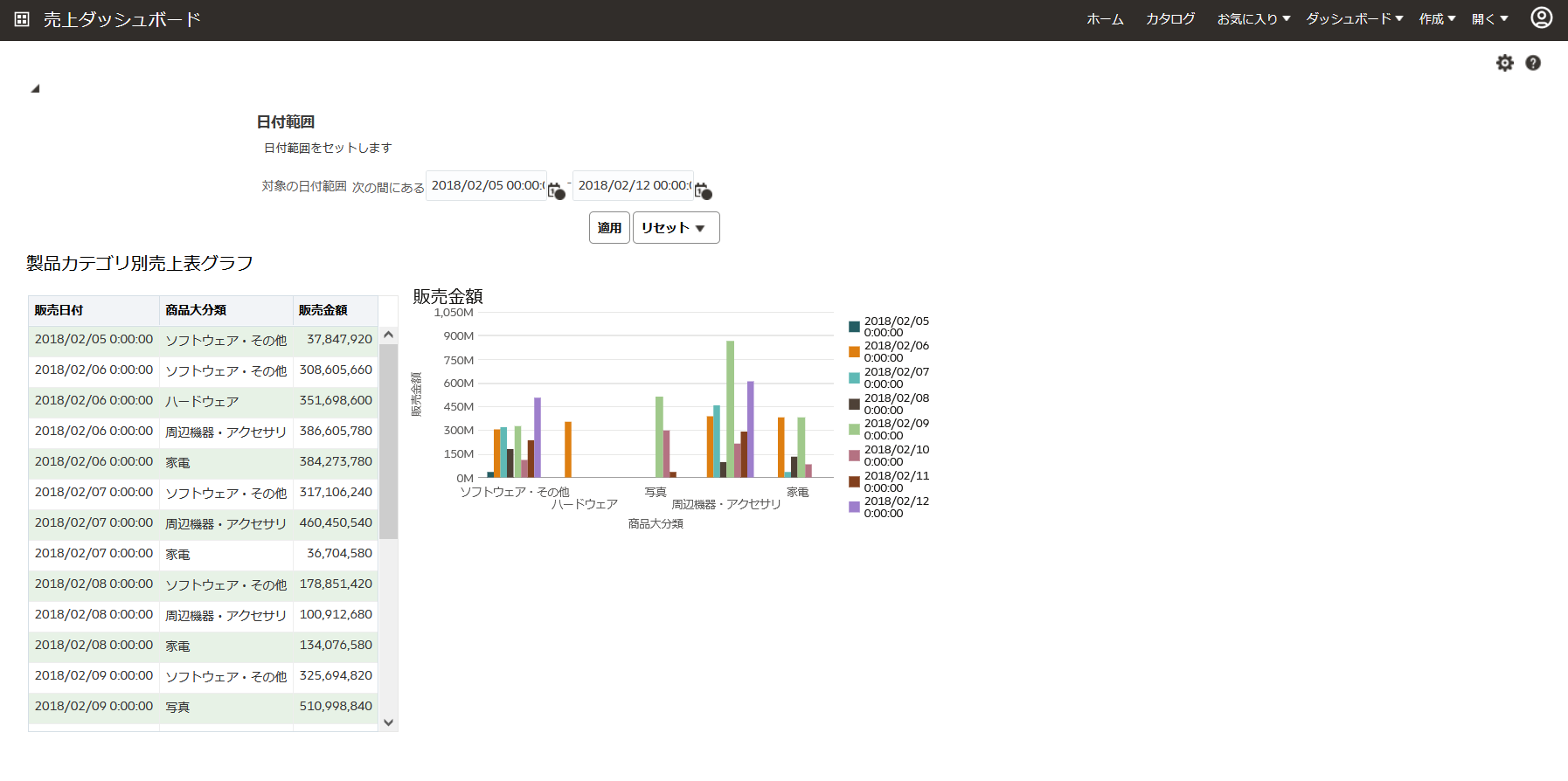Open the リセット dropdown button
Screen dimensions: 1568x781
pyautogui.click(x=676, y=228)
